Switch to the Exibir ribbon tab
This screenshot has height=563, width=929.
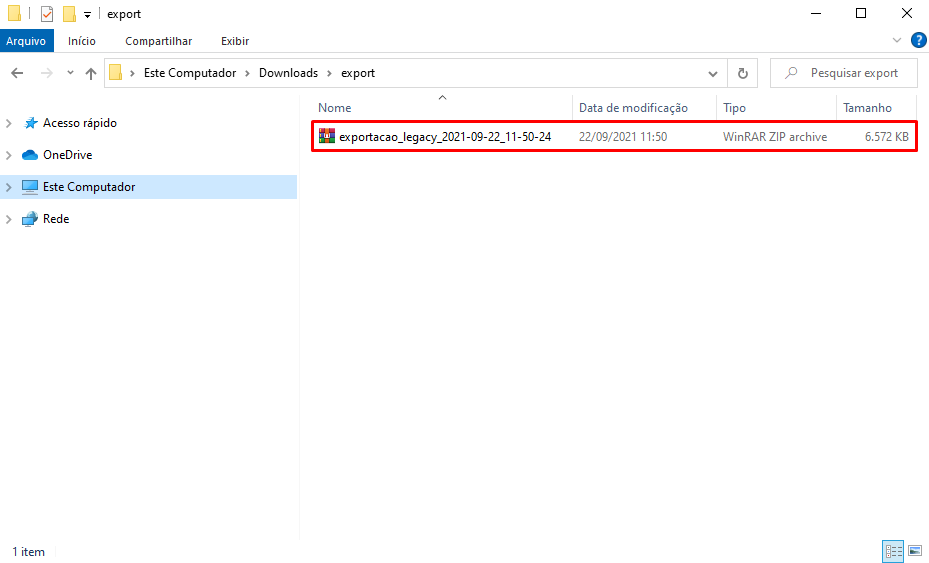pos(235,41)
